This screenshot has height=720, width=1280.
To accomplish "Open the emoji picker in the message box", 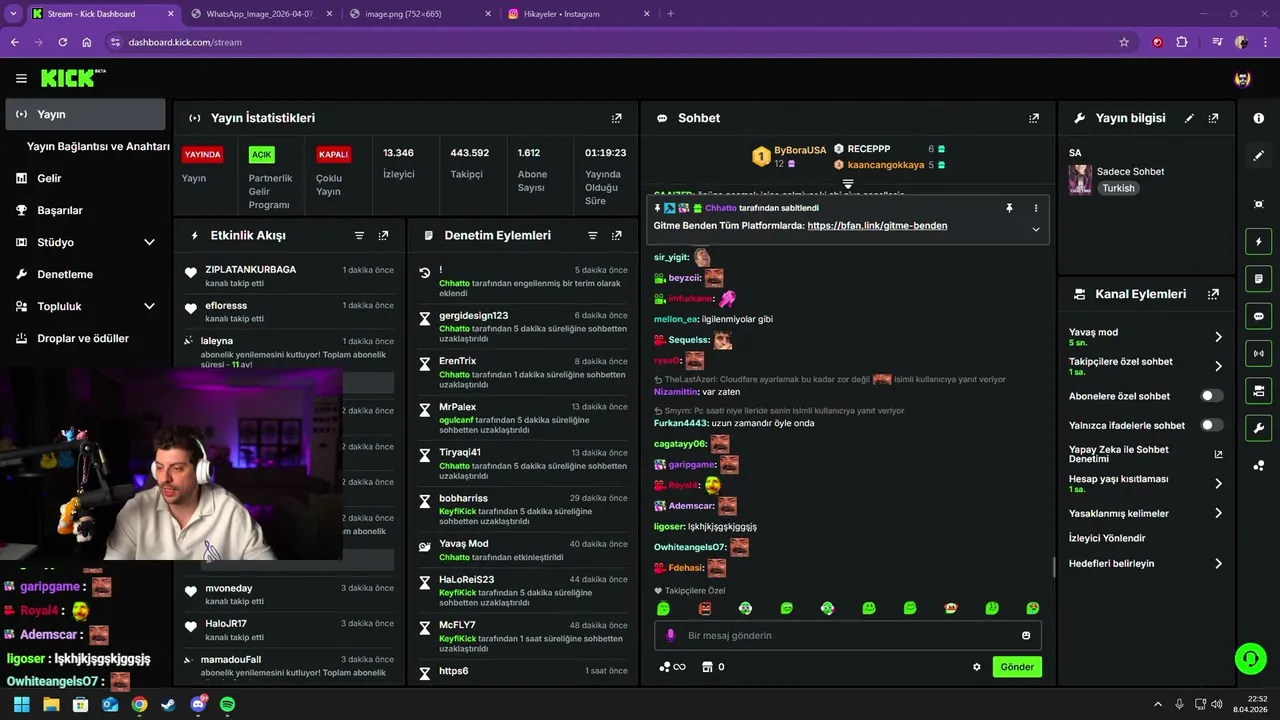I will 1026,635.
